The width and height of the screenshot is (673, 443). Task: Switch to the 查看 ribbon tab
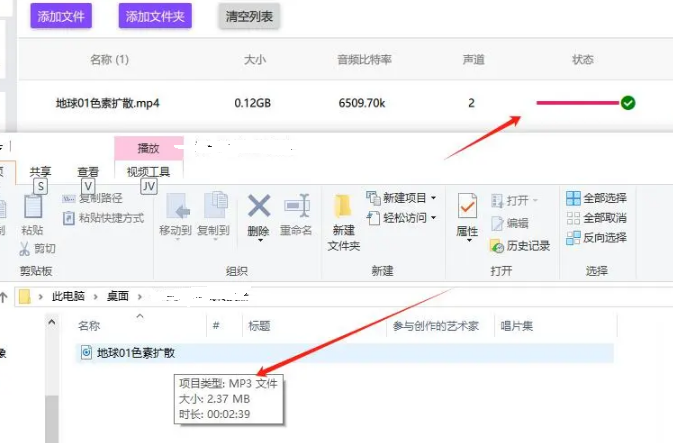click(x=88, y=172)
